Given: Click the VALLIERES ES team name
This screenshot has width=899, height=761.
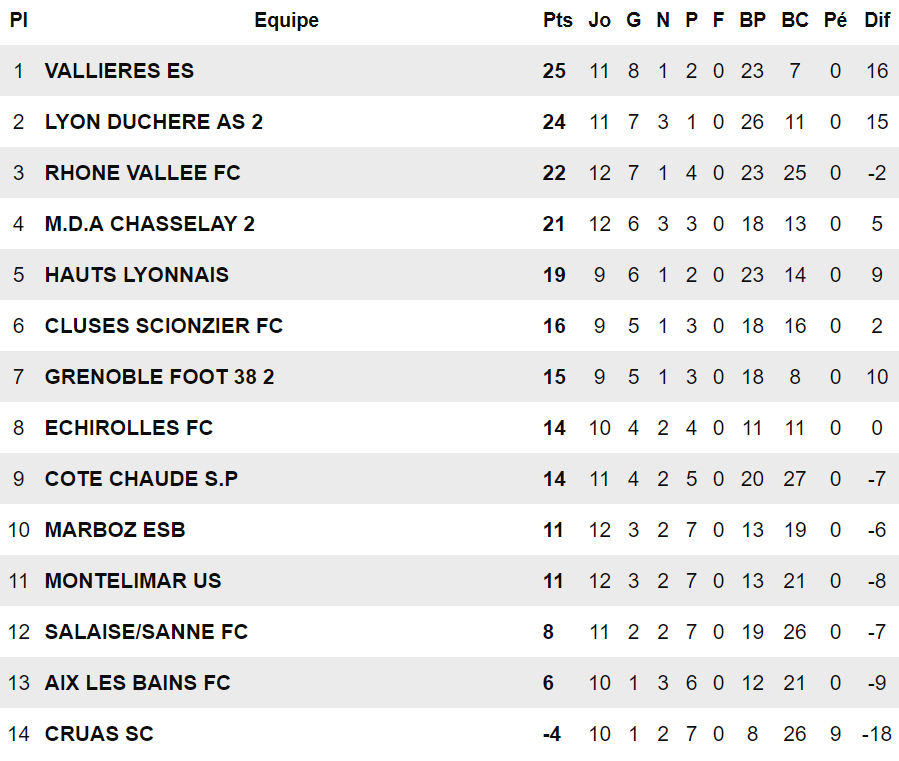Looking at the screenshot, I should coord(119,71).
